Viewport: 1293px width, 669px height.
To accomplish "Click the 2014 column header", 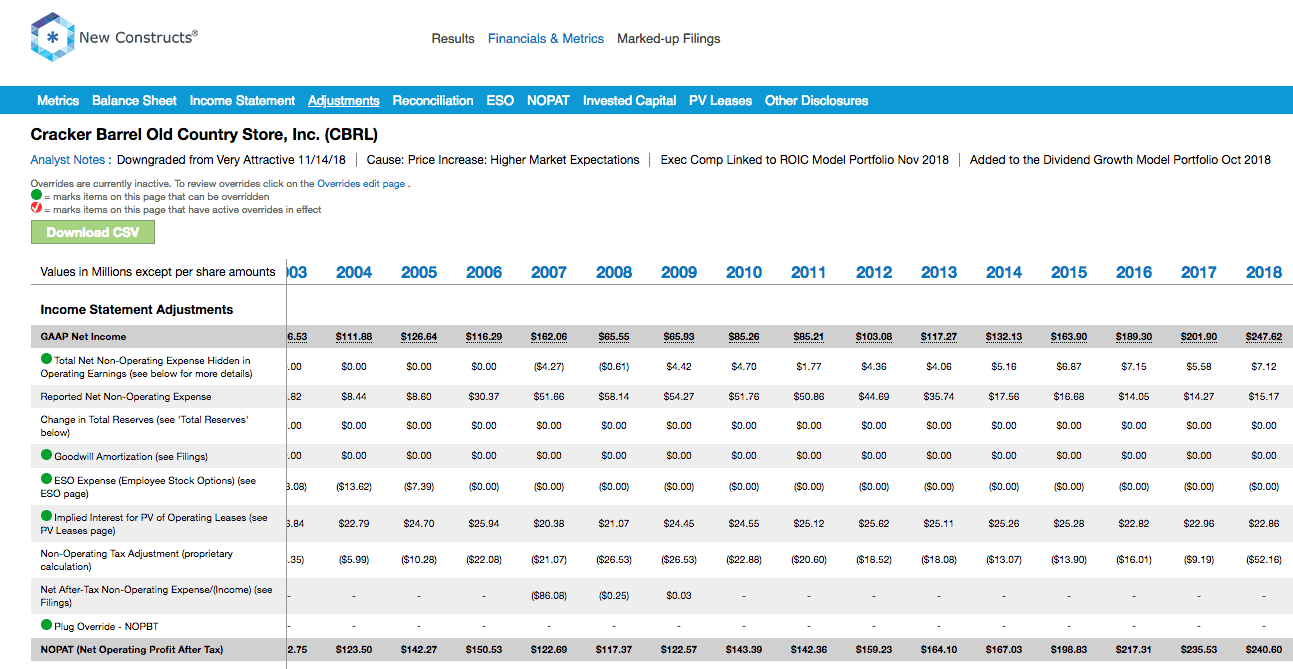I will 1004,272.
